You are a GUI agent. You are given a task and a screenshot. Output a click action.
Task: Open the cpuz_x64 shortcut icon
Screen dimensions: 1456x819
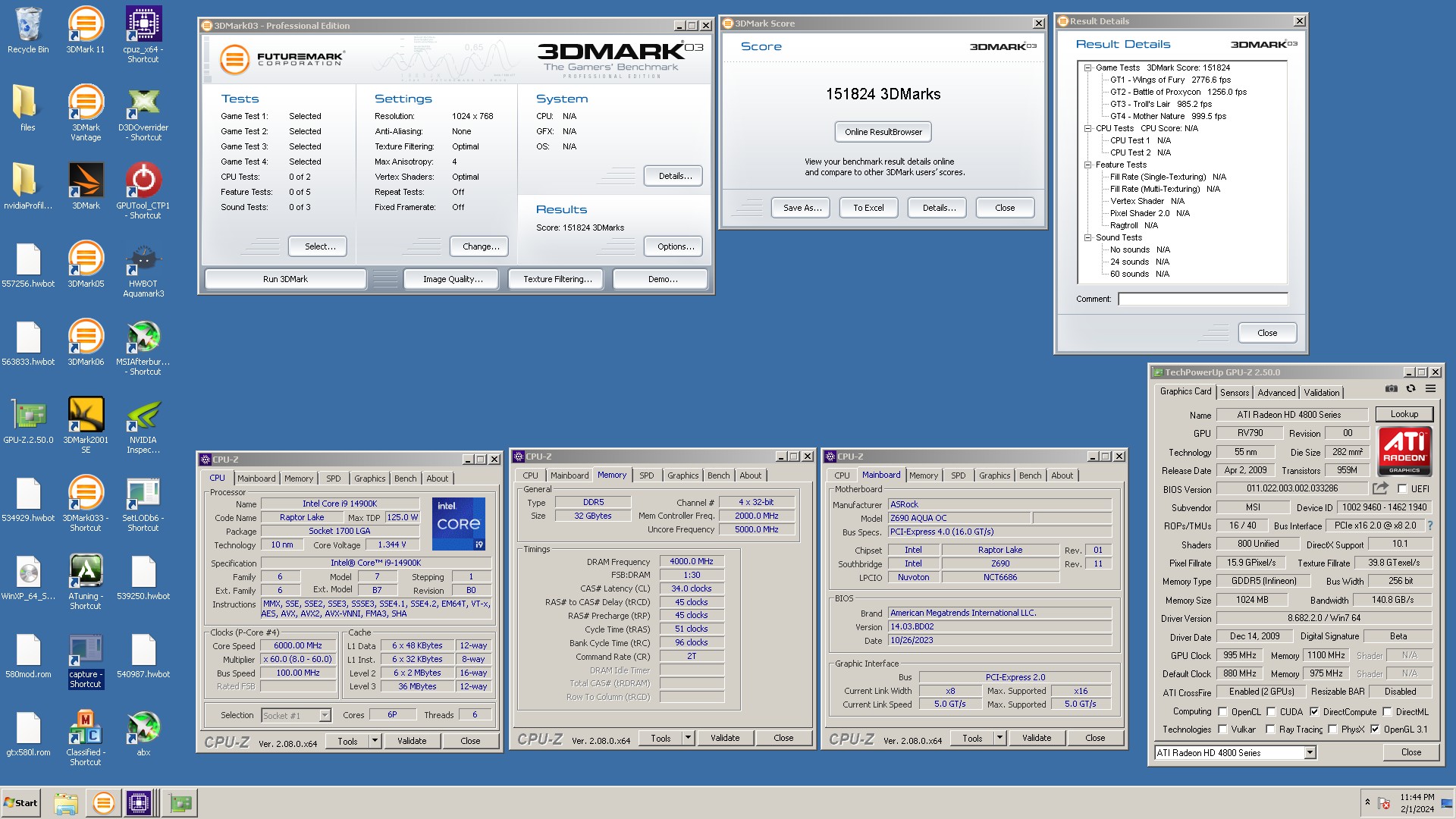click(143, 35)
